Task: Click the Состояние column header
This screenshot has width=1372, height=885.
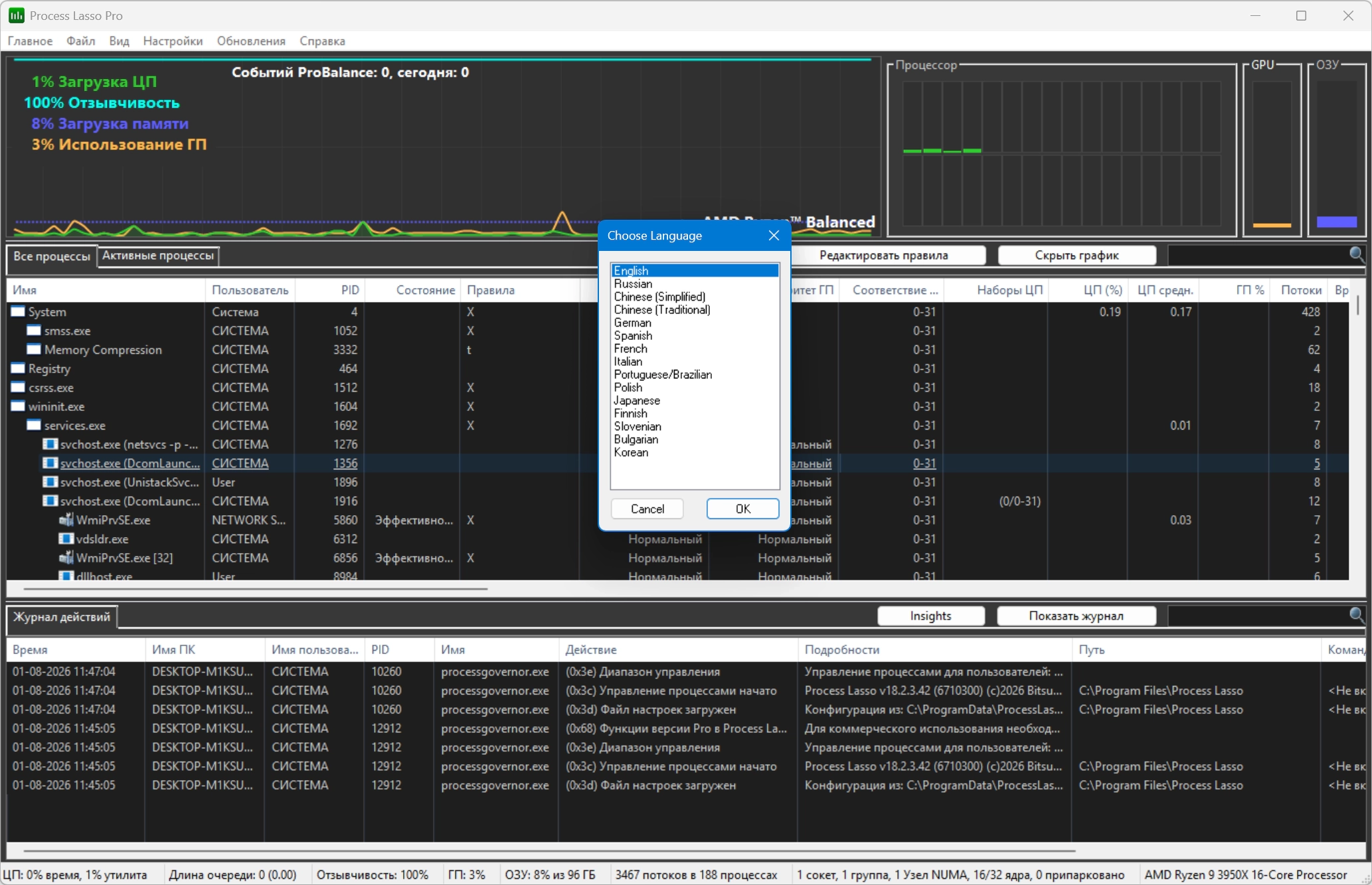Action: click(x=413, y=290)
